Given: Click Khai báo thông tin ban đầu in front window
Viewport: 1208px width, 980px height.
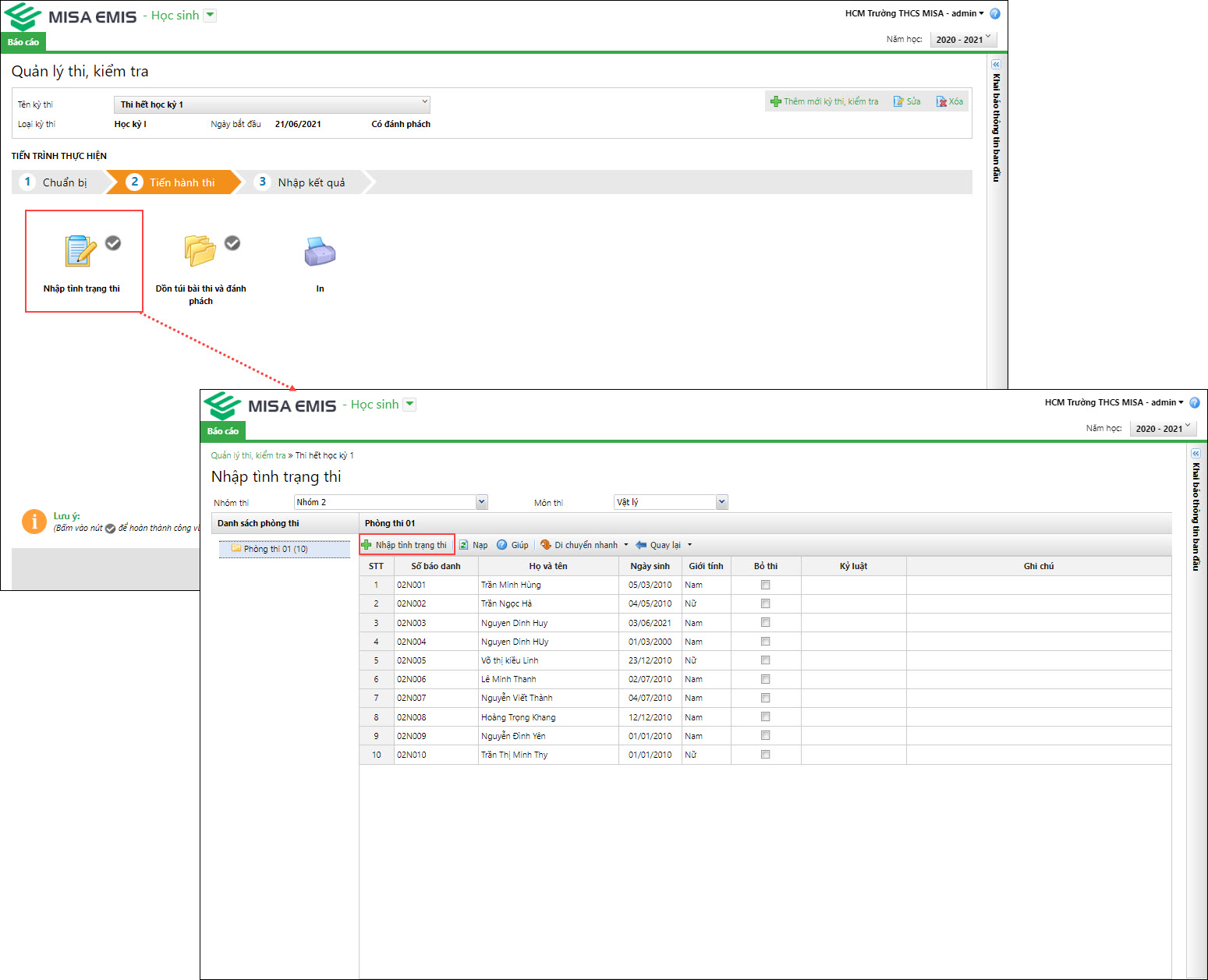Looking at the screenshot, I should tap(1196, 517).
